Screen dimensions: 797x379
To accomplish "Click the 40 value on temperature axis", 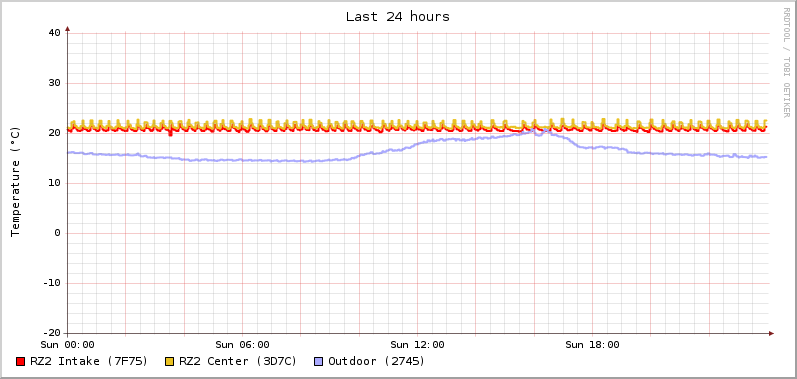I will (54, 33).
